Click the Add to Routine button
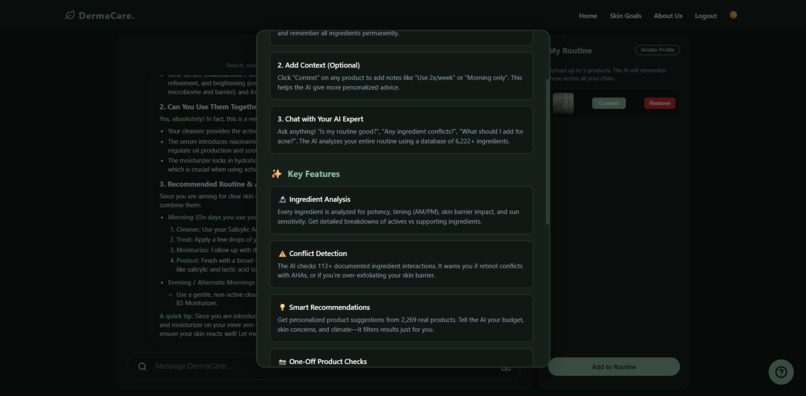Screen dimensions: 806x396 [614, 367]
